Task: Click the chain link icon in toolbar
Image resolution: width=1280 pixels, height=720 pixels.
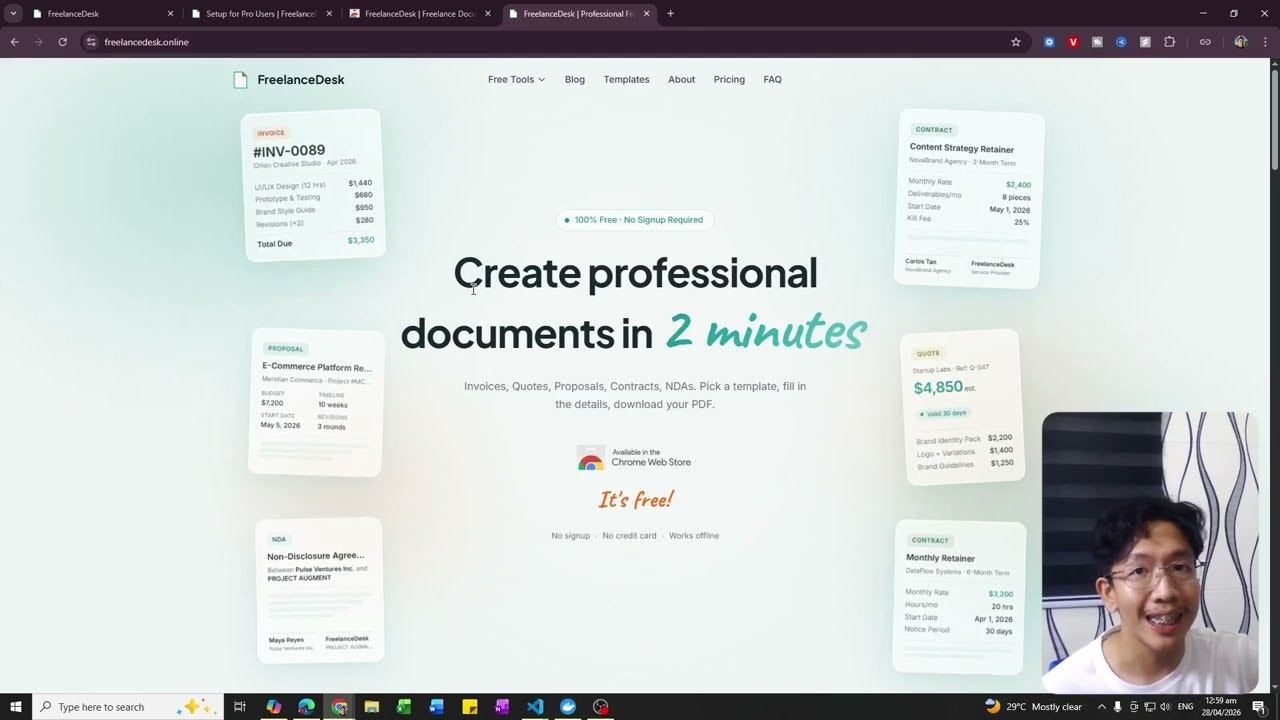Action: (x=1205, y=42)
